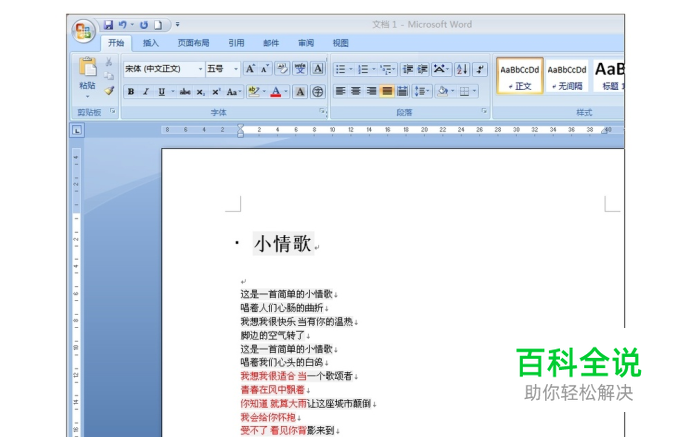Image resolution: width=692 pixels, height=437 pixels.
Task: Insert an Enclosed Character
Action: [x=318, y=91]
